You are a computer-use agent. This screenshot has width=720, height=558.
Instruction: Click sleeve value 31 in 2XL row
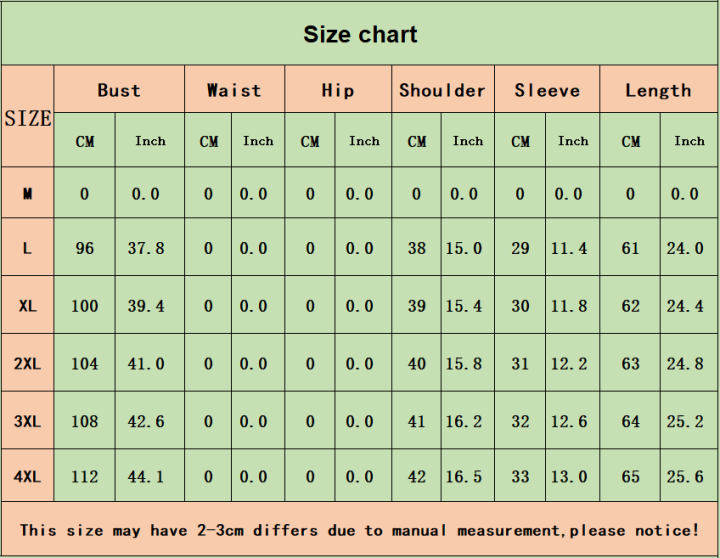(x=520, y=364)
